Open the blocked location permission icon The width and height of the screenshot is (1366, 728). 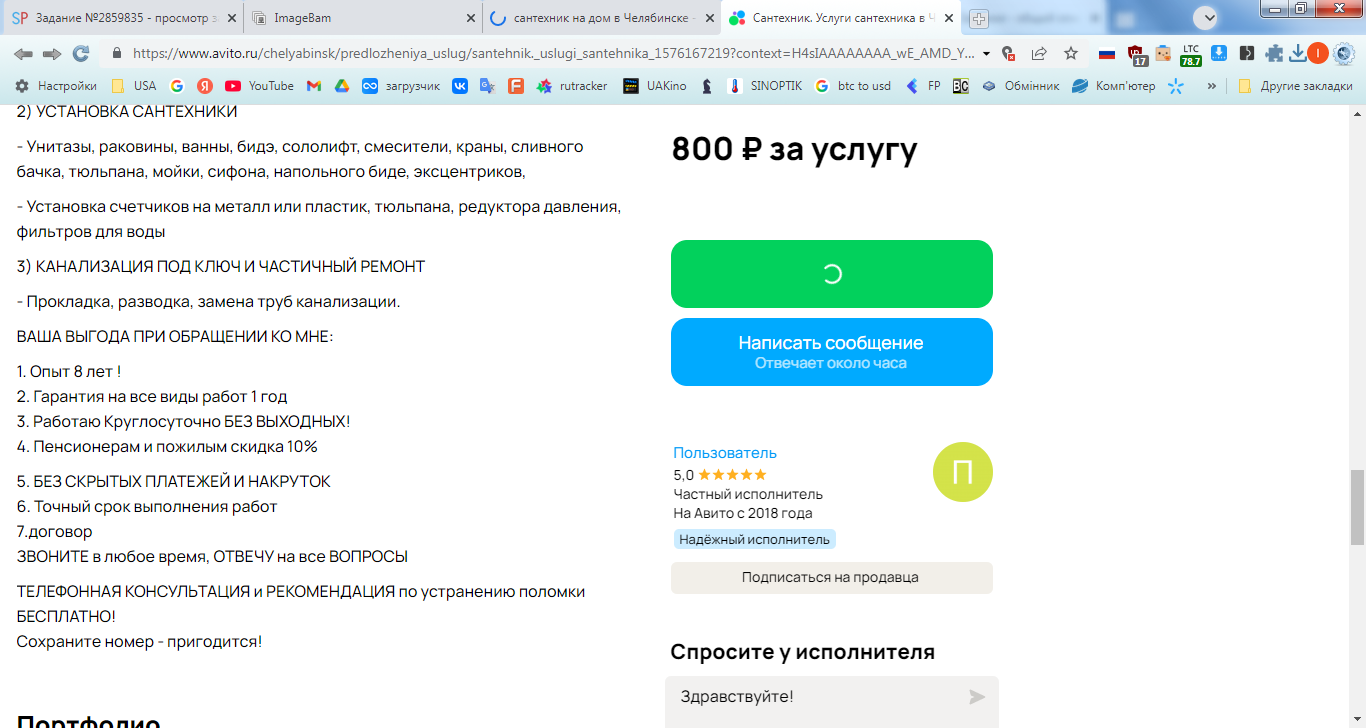(x=1008, y=54)
